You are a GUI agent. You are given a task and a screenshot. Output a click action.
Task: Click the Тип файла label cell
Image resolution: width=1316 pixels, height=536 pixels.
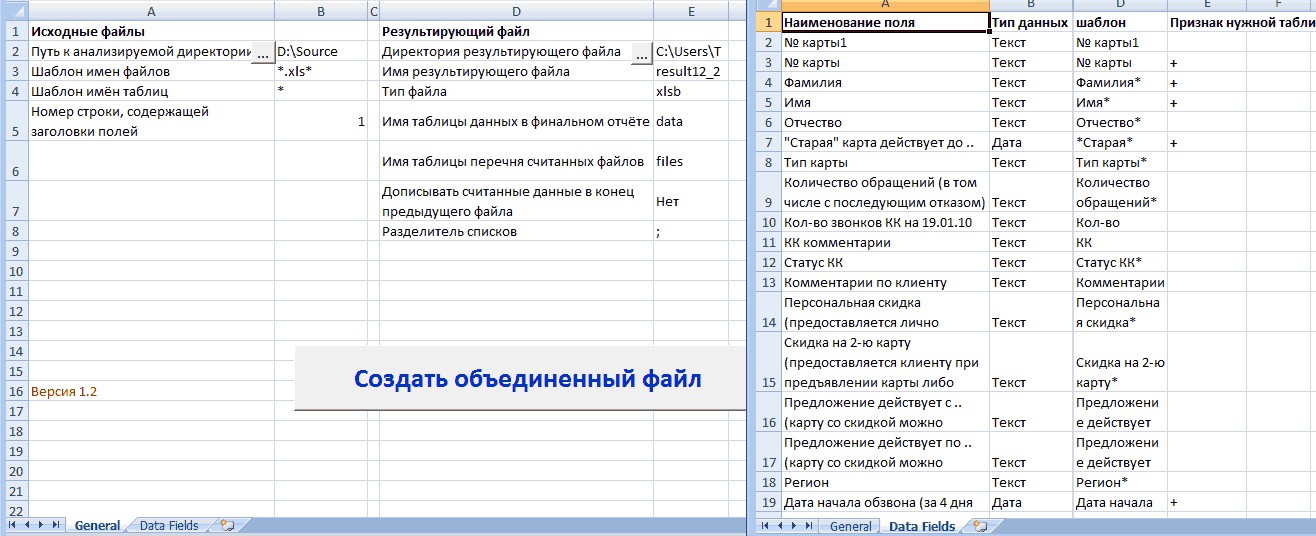click(516, 92)
